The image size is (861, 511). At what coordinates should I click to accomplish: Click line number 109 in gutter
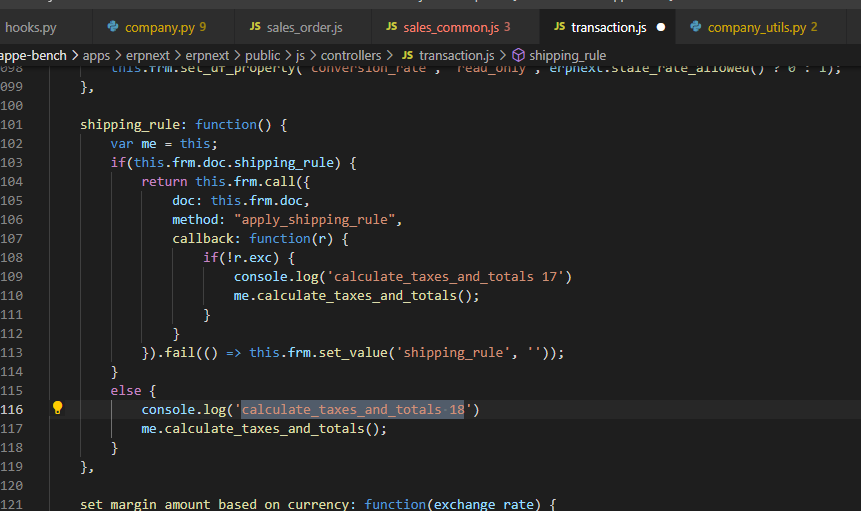click(x=12, y=277)
